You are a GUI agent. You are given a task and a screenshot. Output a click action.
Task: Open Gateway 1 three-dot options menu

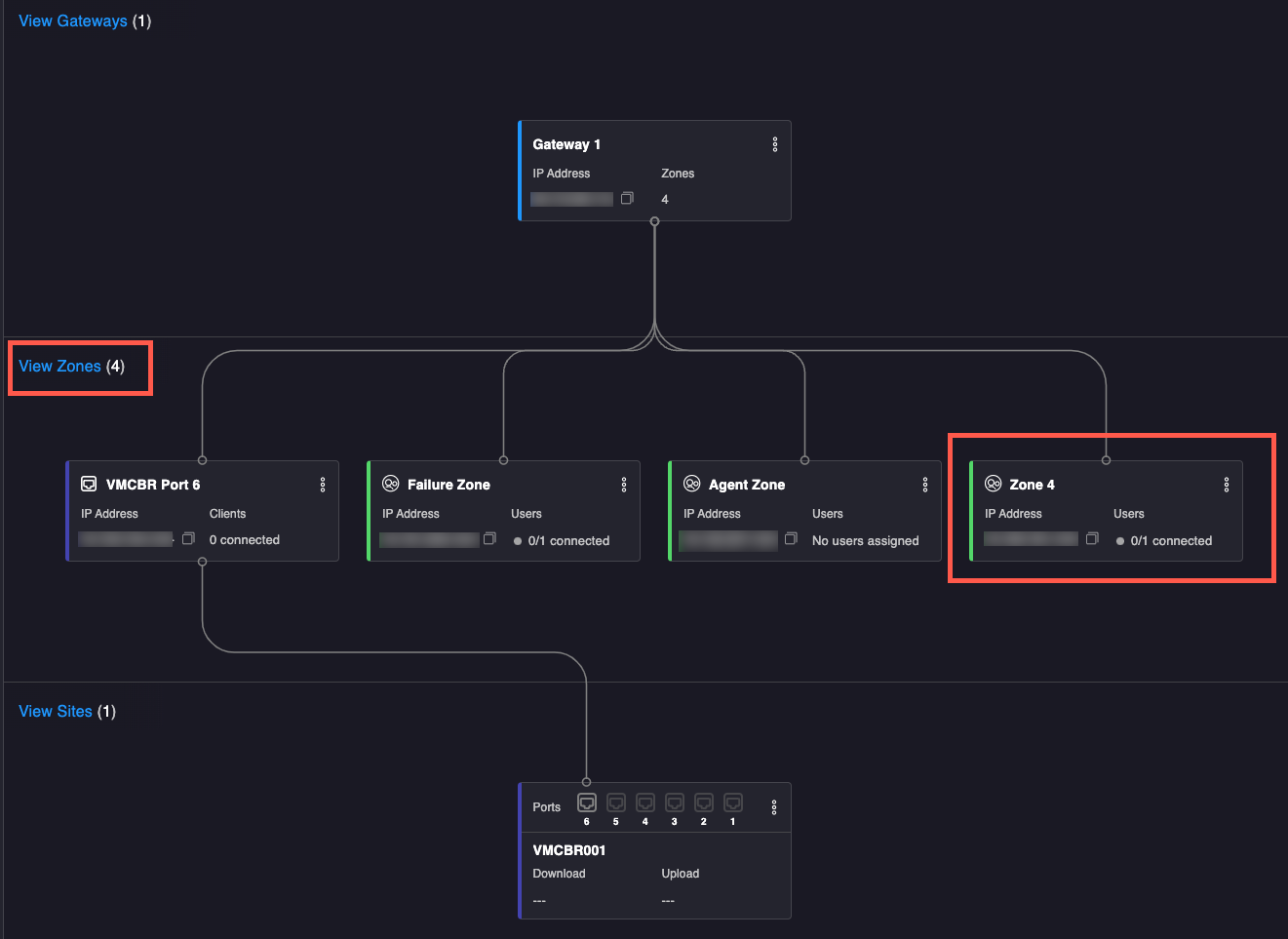coord(775,144)
